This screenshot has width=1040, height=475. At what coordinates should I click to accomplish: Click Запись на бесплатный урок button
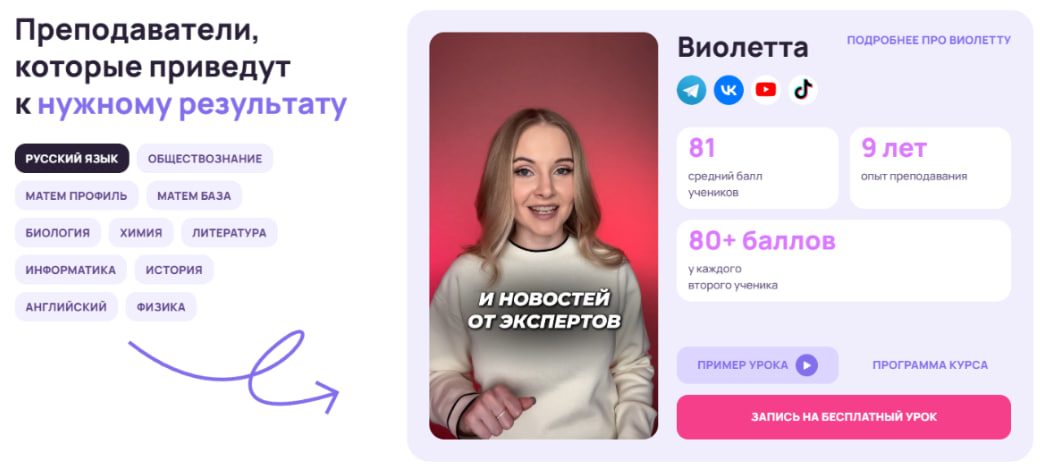click(844, 417)
